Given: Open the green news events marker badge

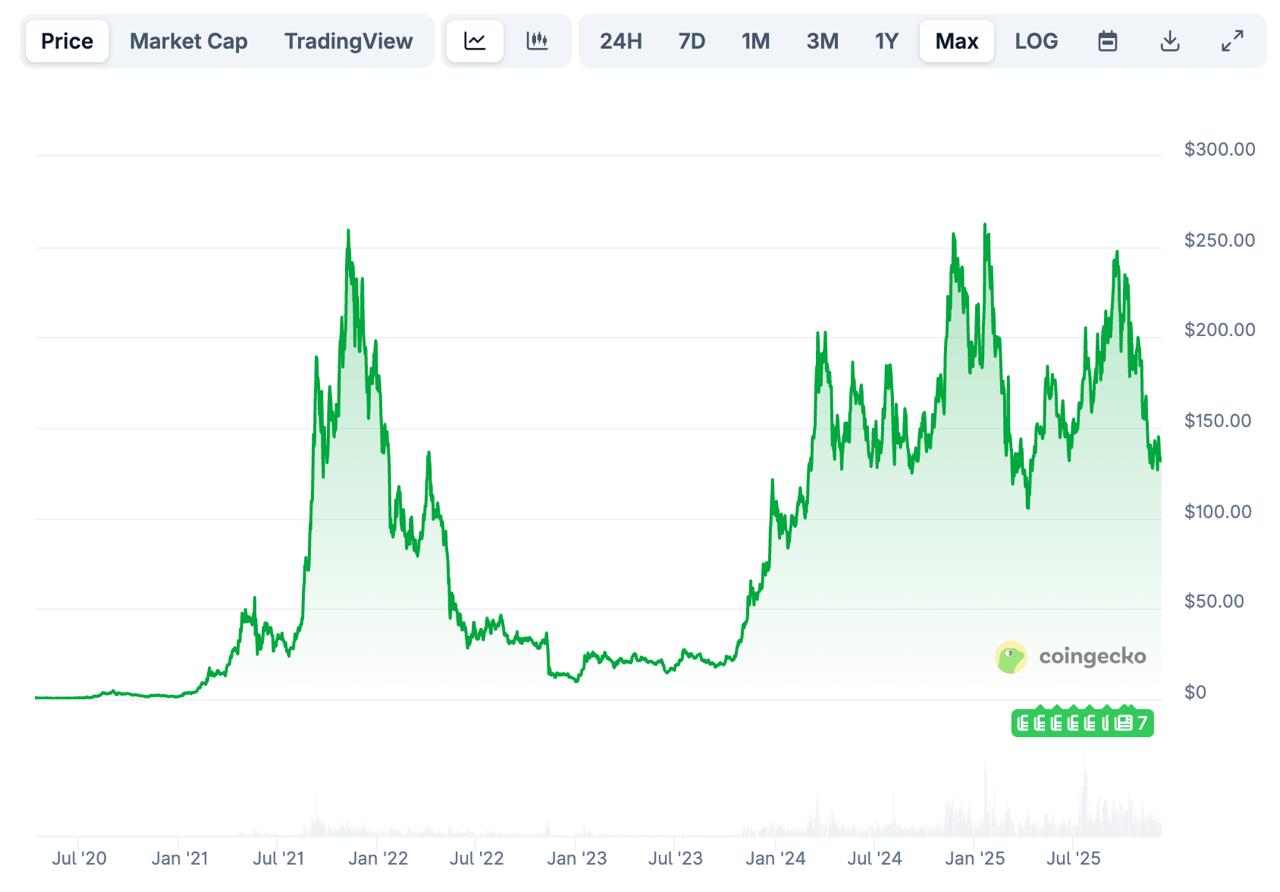Looking at the screenshot, I should 1081,721.
